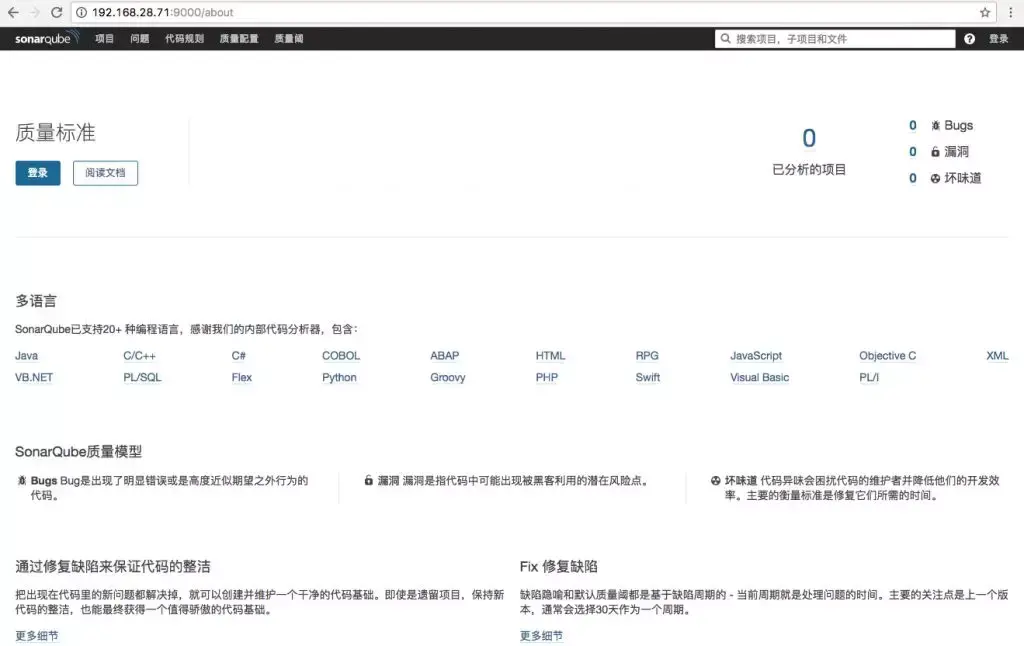Image resolution: width=1024 pixels, height=646 pixels.
Task: Open the PL/SQL language link
Action: click(142, 378)
